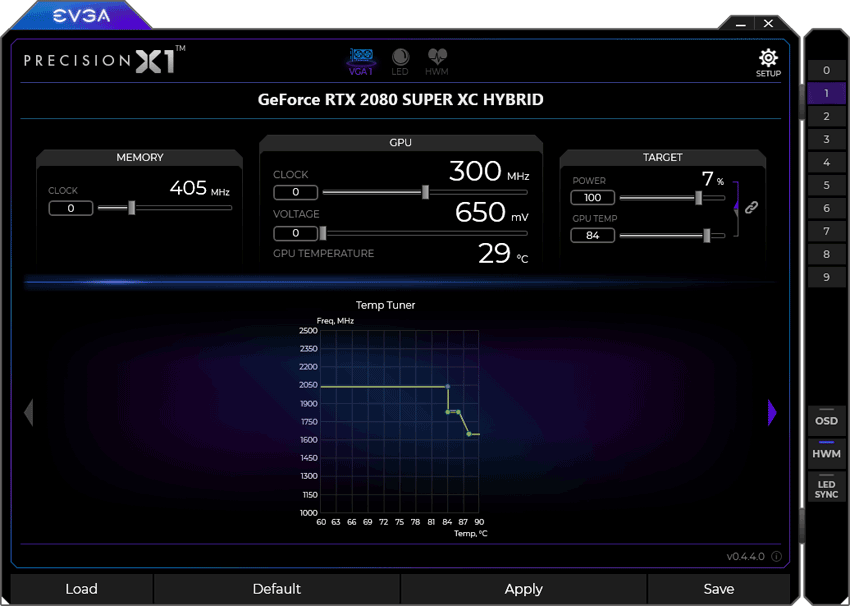Select profile slot 1
Image resolution: width=850 pixels, height=606 pixels.
(x=826, y=93)
